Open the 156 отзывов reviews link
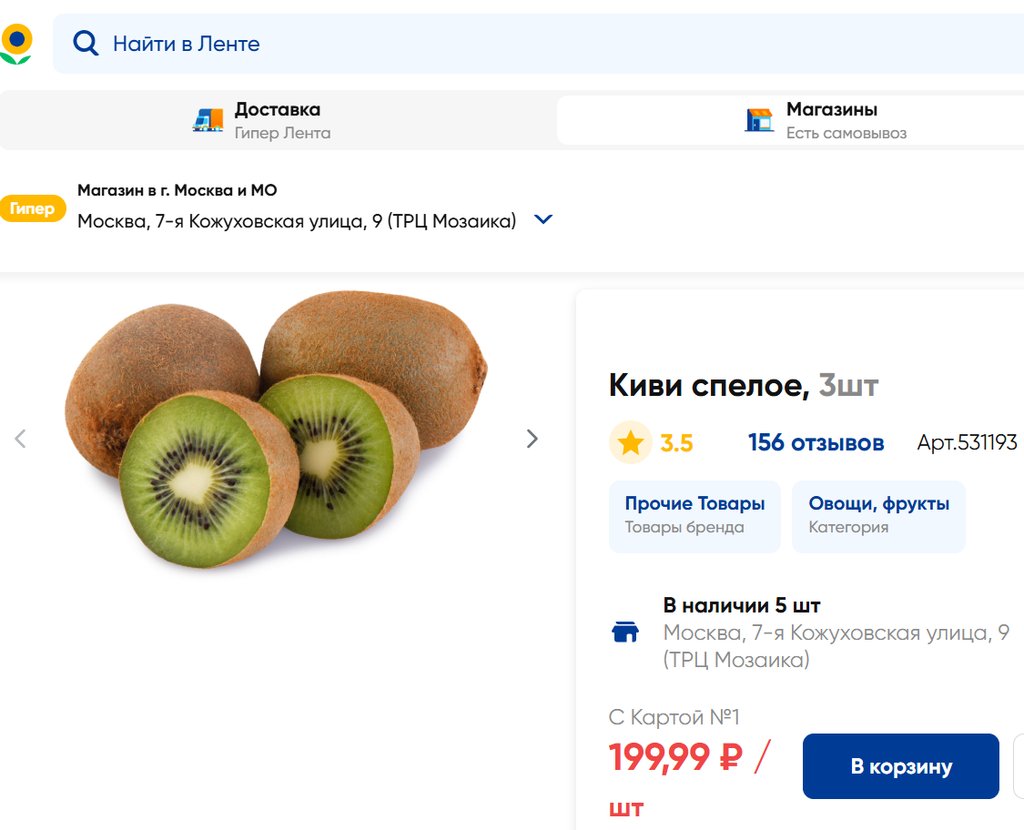The image size is (1024, 830). coord(816,443)
